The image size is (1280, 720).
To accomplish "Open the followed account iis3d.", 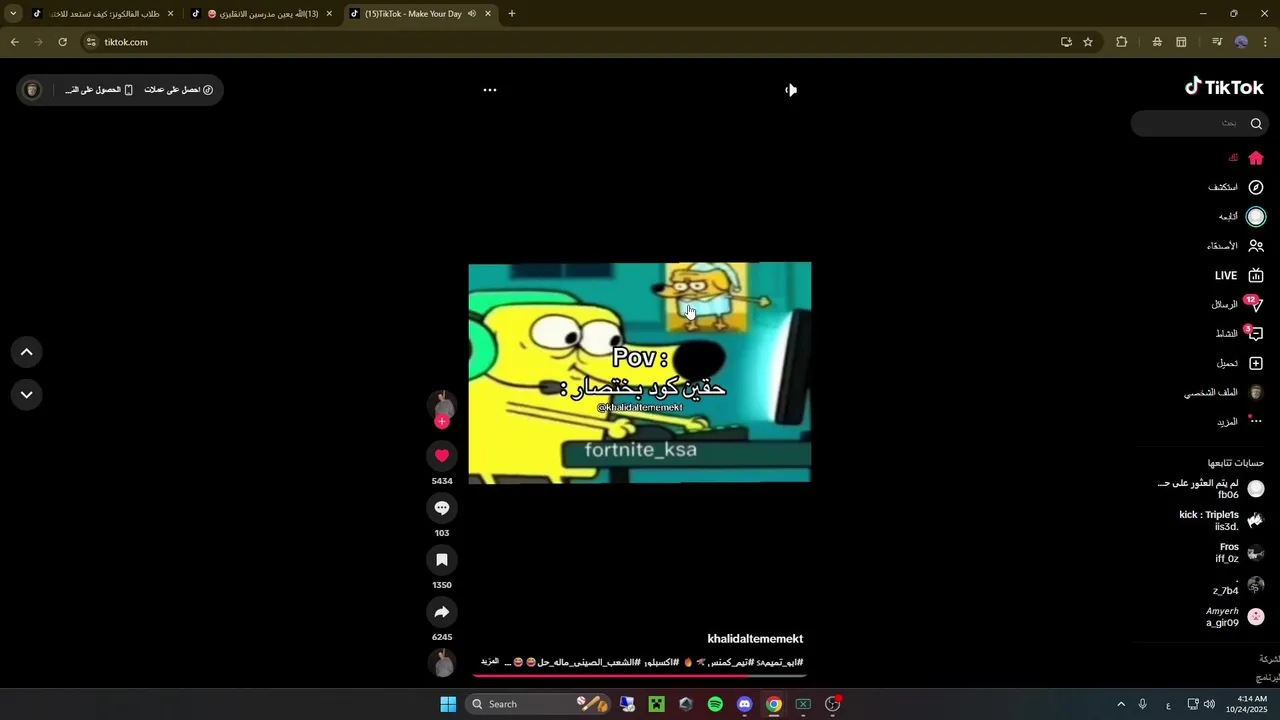I will [x=1221, y=521].
